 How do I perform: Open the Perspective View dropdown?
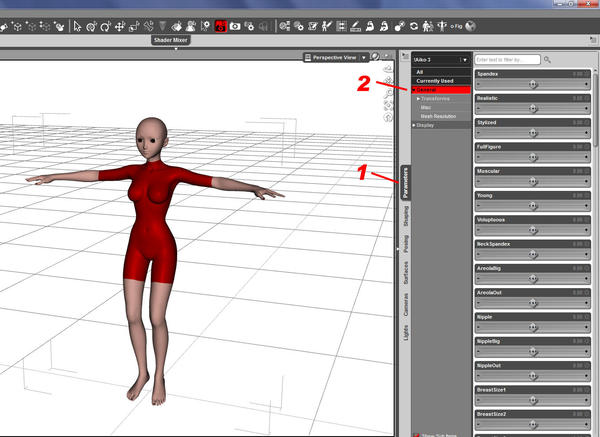[x=364, y=57]
